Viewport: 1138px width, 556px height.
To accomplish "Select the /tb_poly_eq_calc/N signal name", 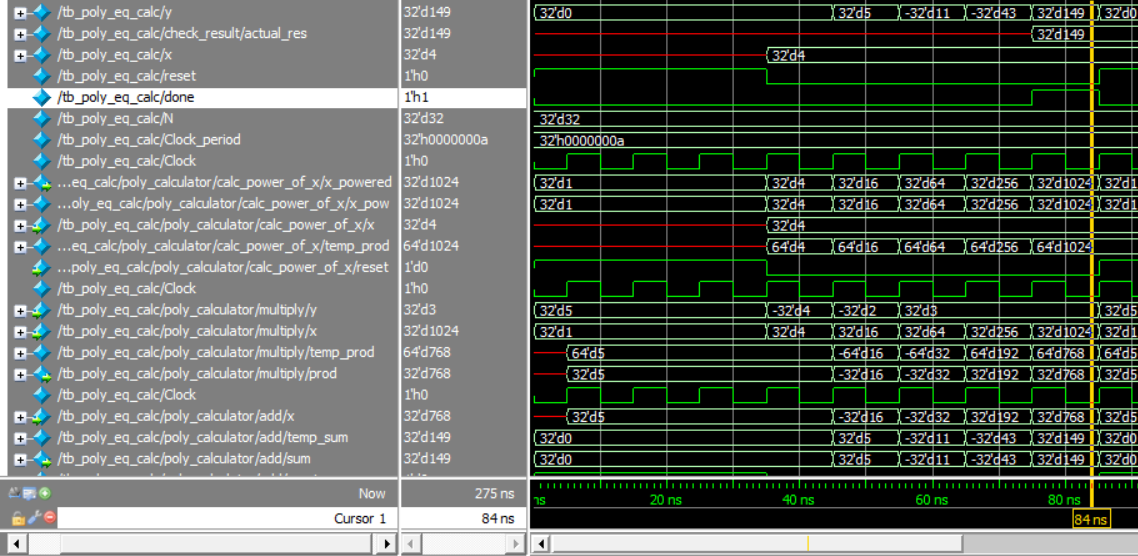I will click(x=115, y=118).
